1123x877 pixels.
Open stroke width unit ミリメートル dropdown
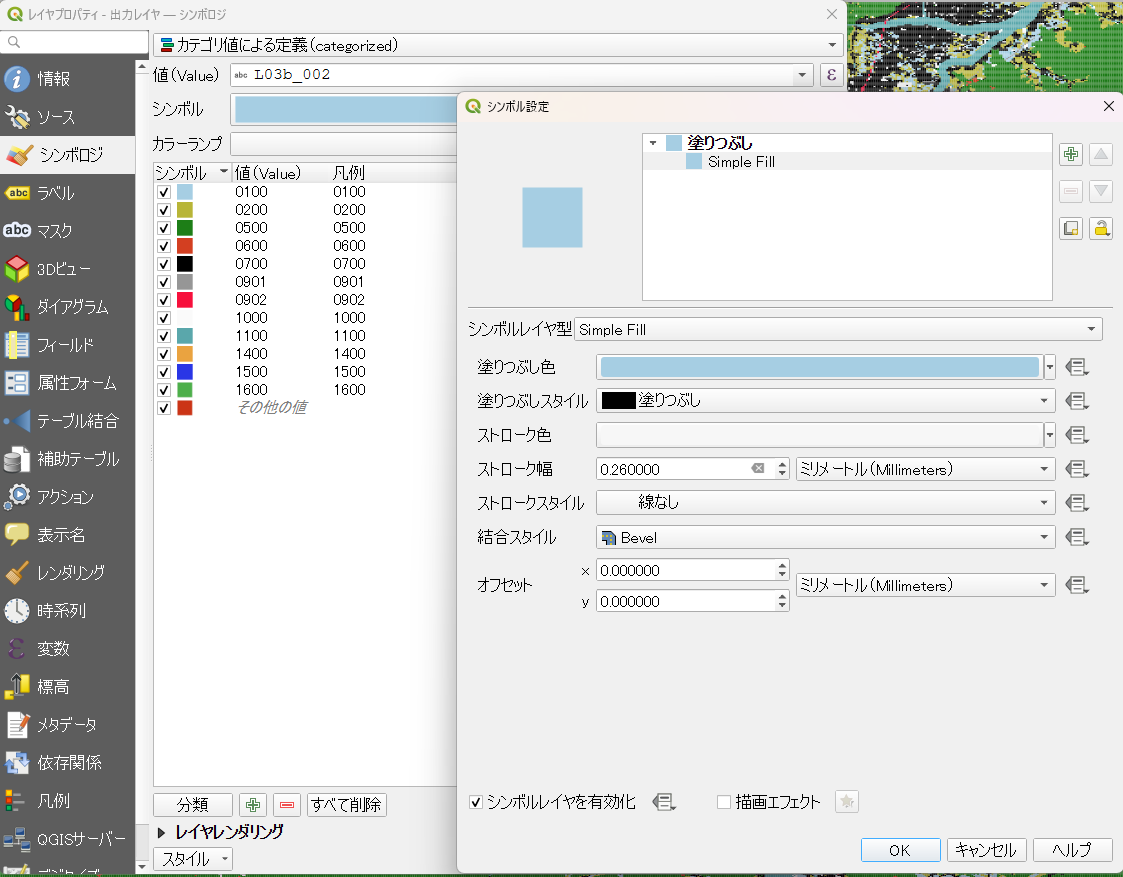[x=925, y=469]
